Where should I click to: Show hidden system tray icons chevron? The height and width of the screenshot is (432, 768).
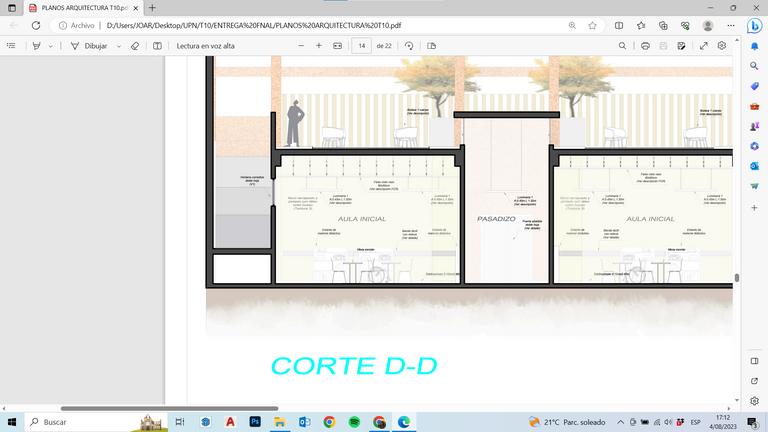620,422
